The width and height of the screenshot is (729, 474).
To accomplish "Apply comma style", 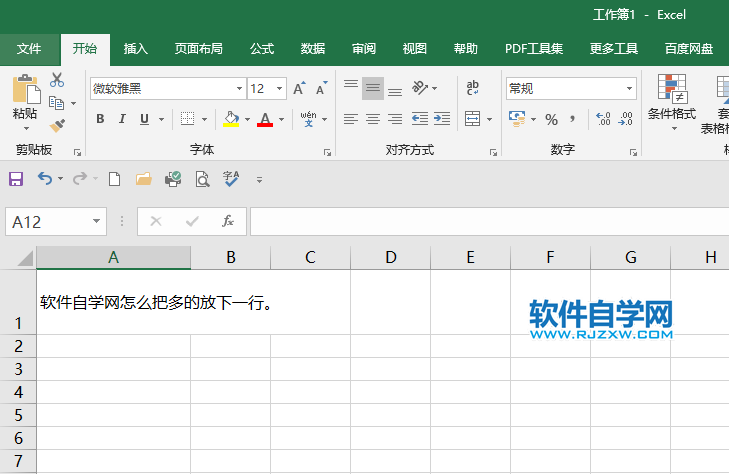I will pyautogui.click(x=573, y=119).
